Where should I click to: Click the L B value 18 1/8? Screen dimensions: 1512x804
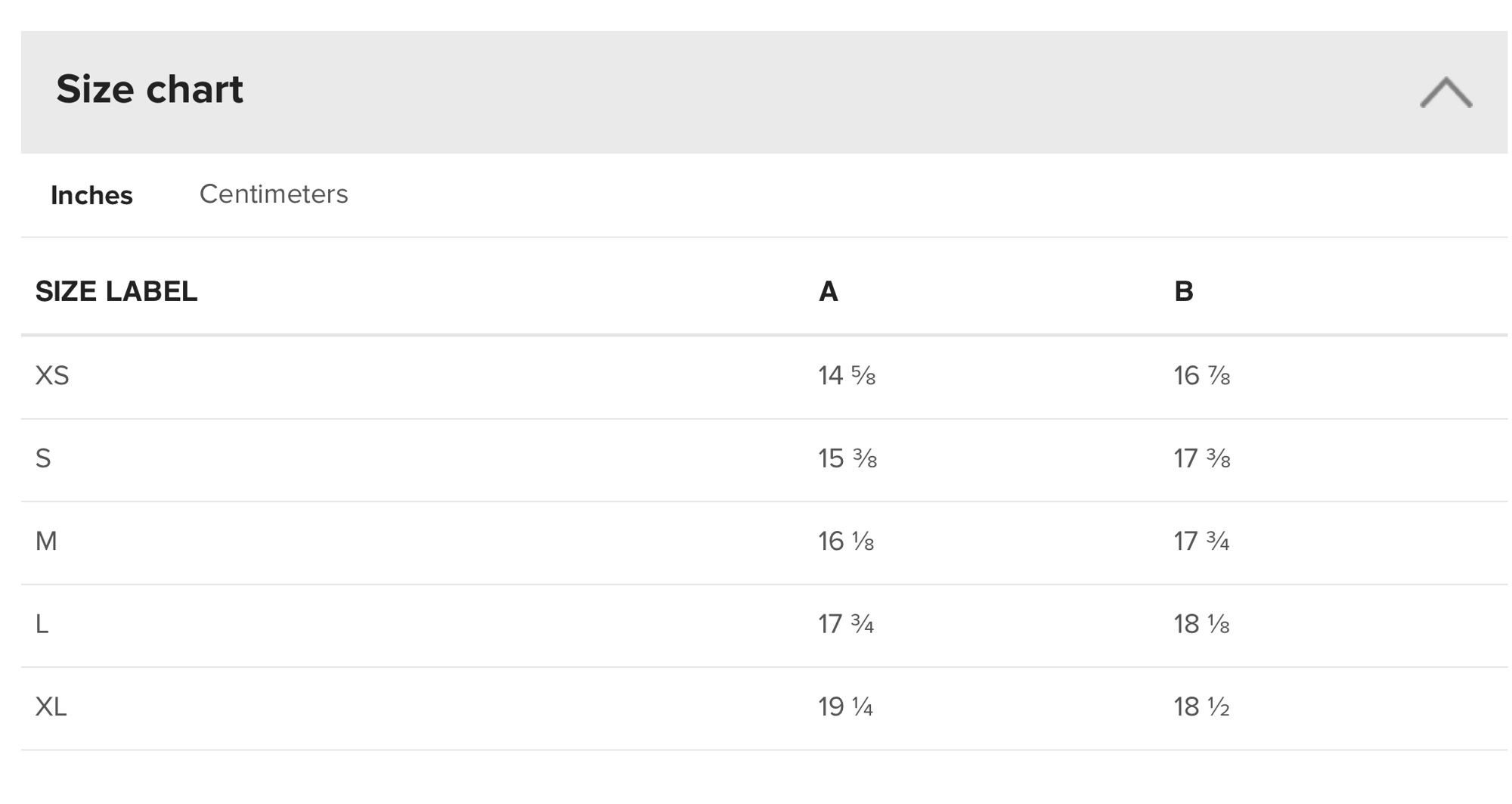coord(1201,625)
